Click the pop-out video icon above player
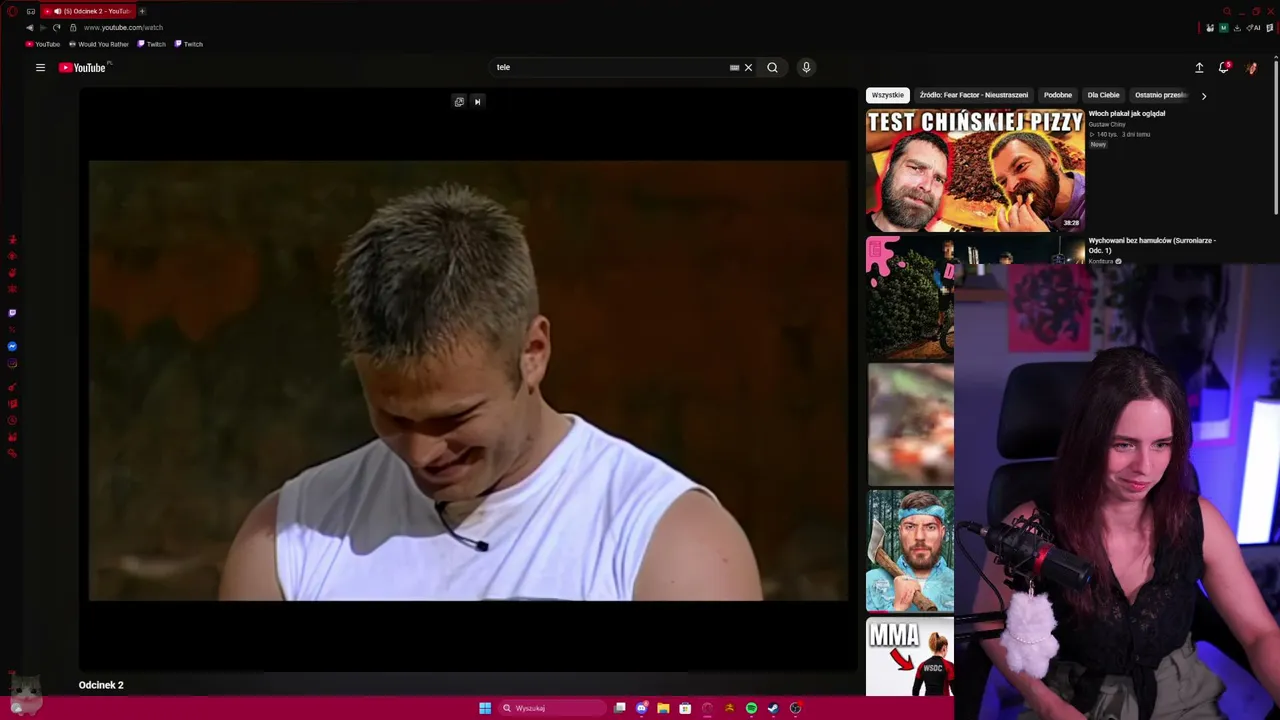The width and height of the screenshot is (1280, 720). (x=459, y=101)
